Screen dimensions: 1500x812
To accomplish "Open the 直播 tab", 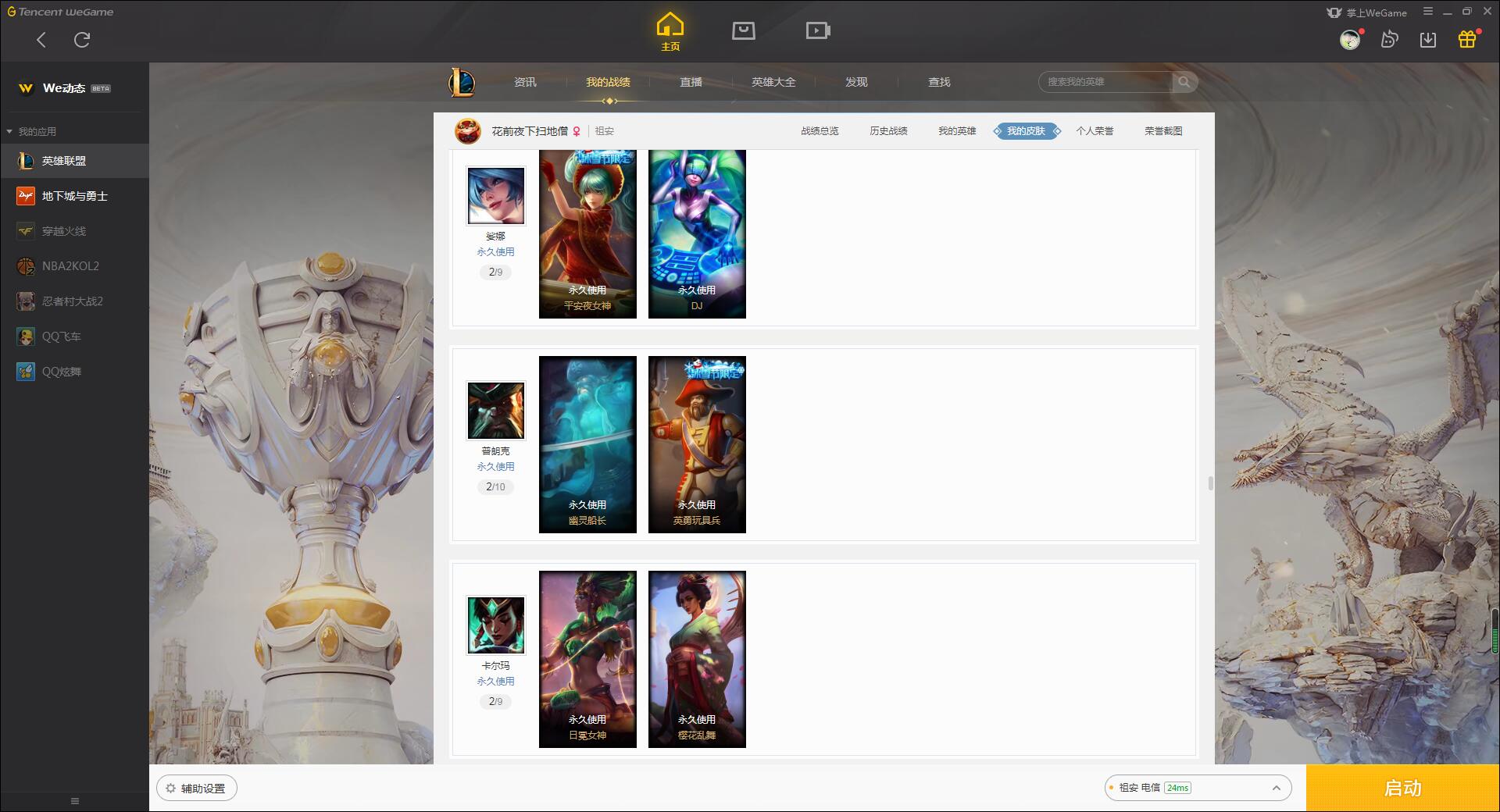I will (691, 82).
